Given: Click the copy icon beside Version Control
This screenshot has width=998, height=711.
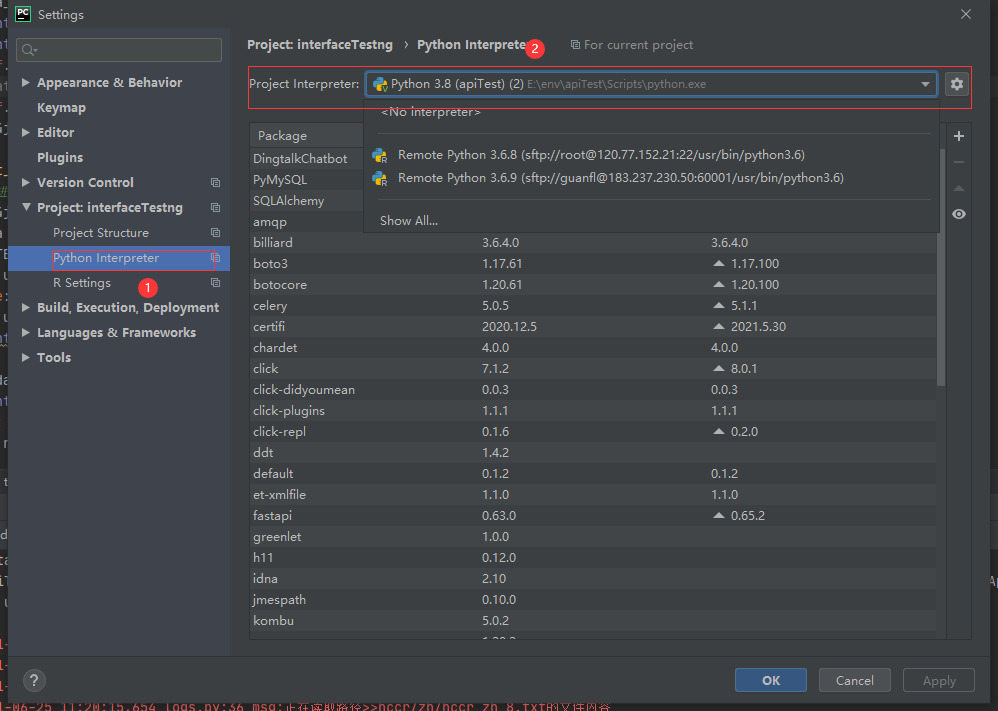Looking at the screenshot, I should click(x=216, y=183).
